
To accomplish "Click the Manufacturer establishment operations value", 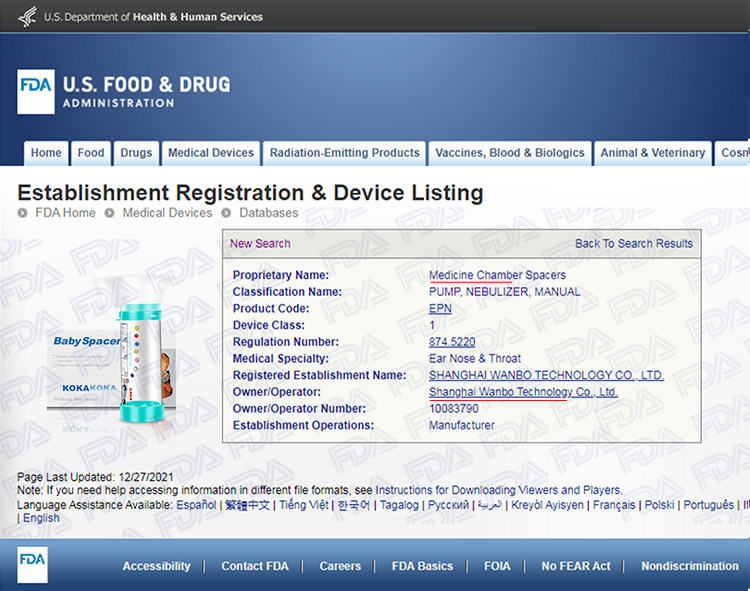I will [462, 425].
